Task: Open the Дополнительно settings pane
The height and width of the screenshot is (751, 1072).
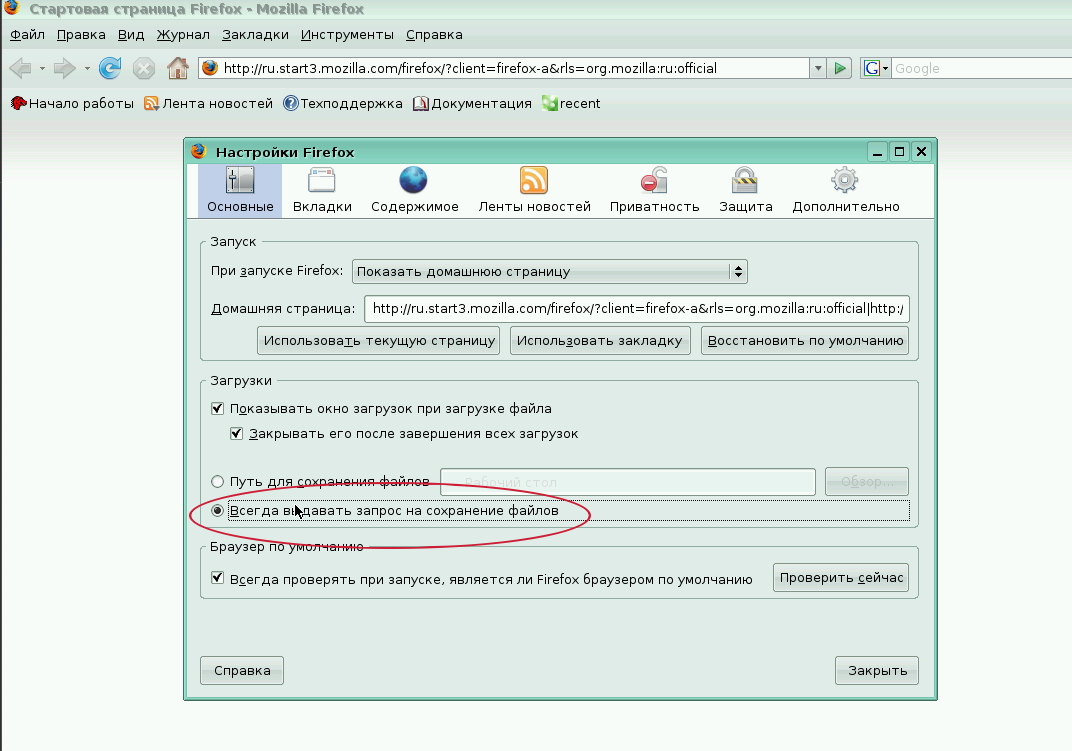Action: pyautogui.click(x=846, y=191)
